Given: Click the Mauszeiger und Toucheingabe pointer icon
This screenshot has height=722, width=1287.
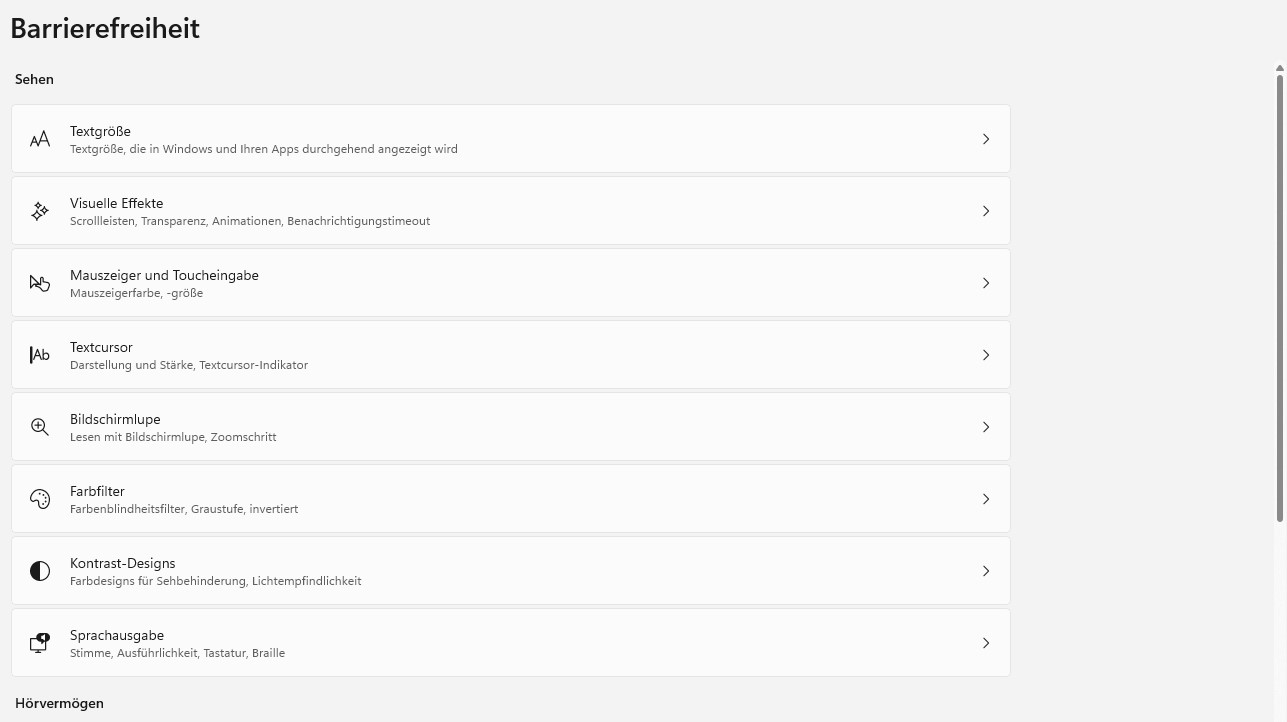Looking at the screenshot, I should click(x=40, y=283).
